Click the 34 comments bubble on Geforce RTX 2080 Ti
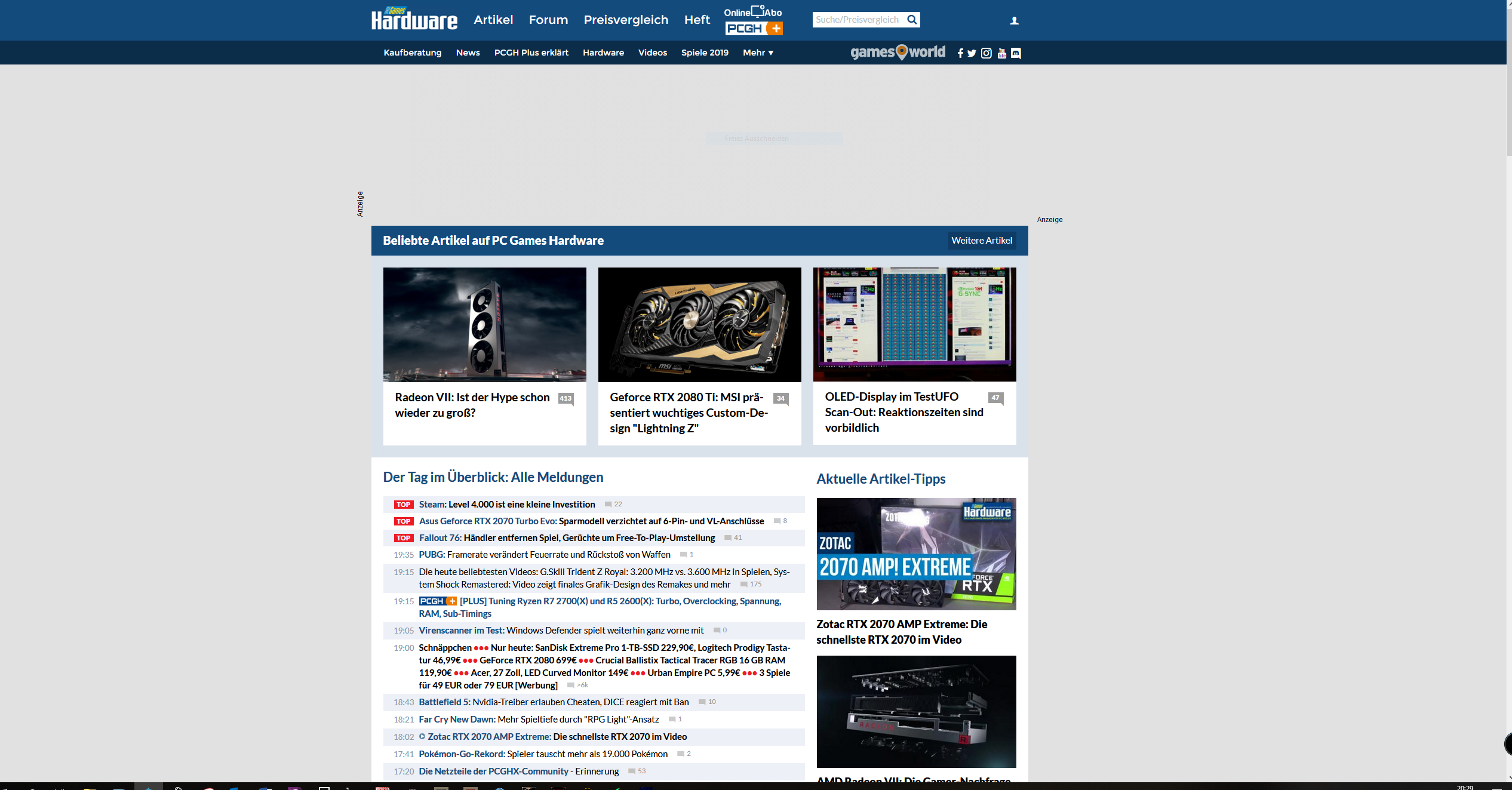The image size is (1512, 790). [780, 399]
